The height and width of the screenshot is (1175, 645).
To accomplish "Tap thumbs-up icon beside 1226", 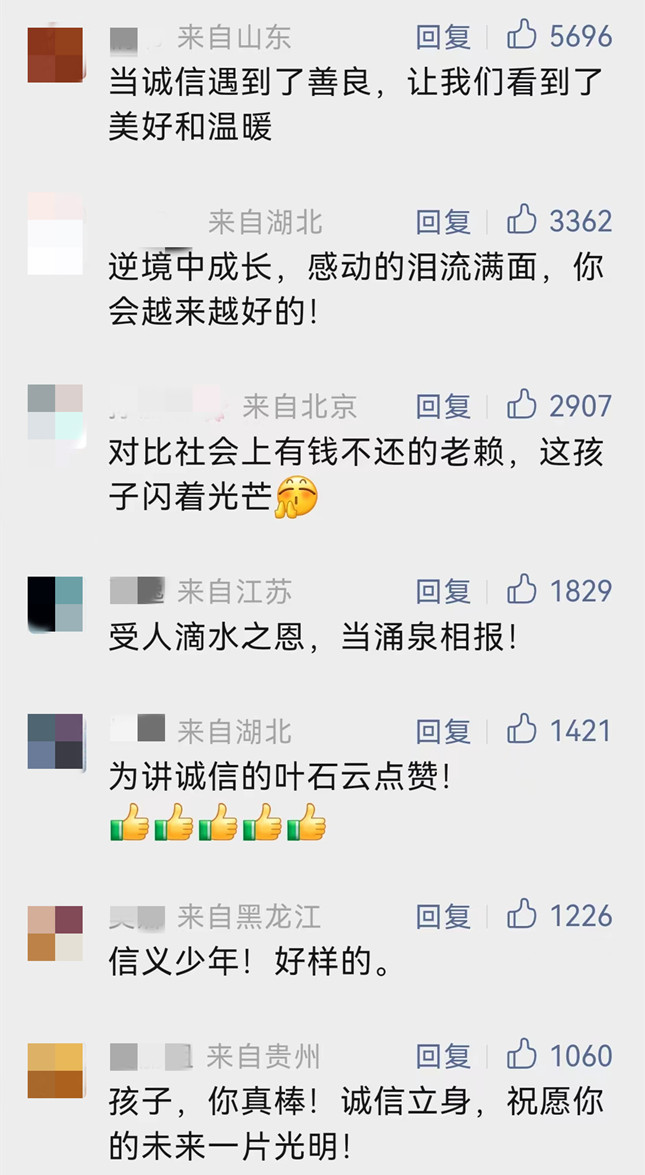I will click(522, 915).
